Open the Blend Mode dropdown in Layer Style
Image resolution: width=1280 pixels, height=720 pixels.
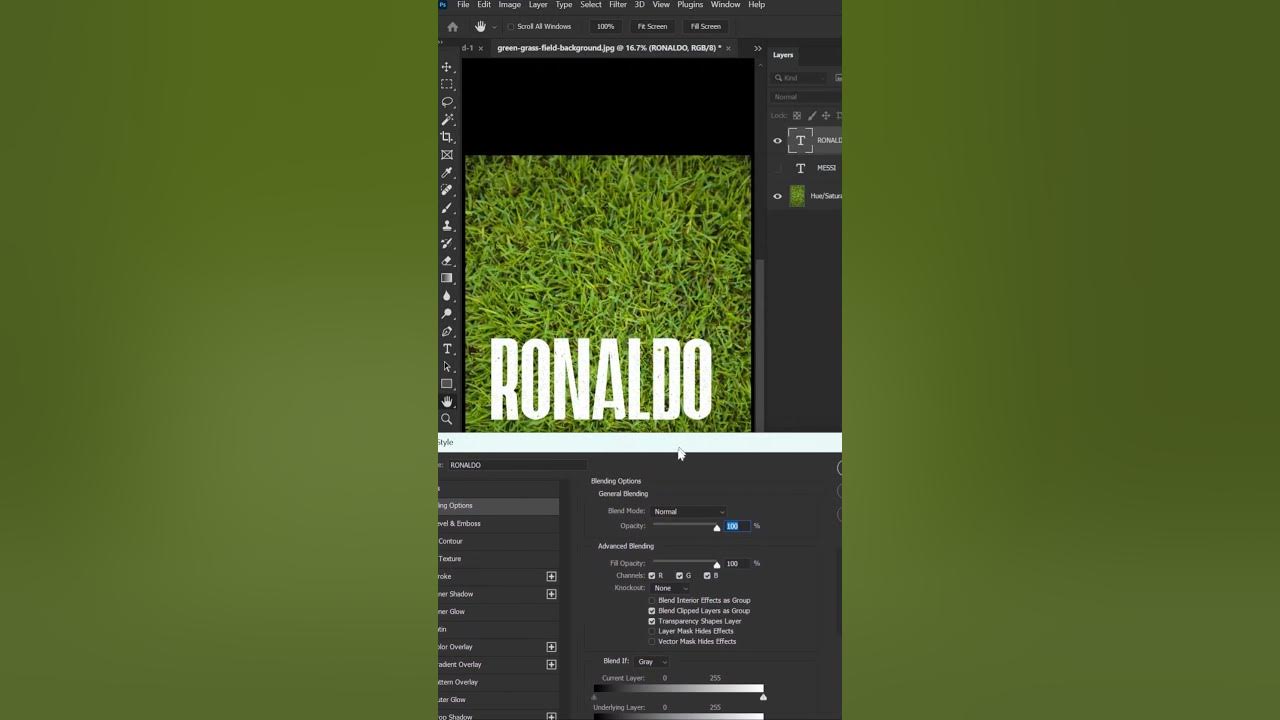click(x=689, y=512)
